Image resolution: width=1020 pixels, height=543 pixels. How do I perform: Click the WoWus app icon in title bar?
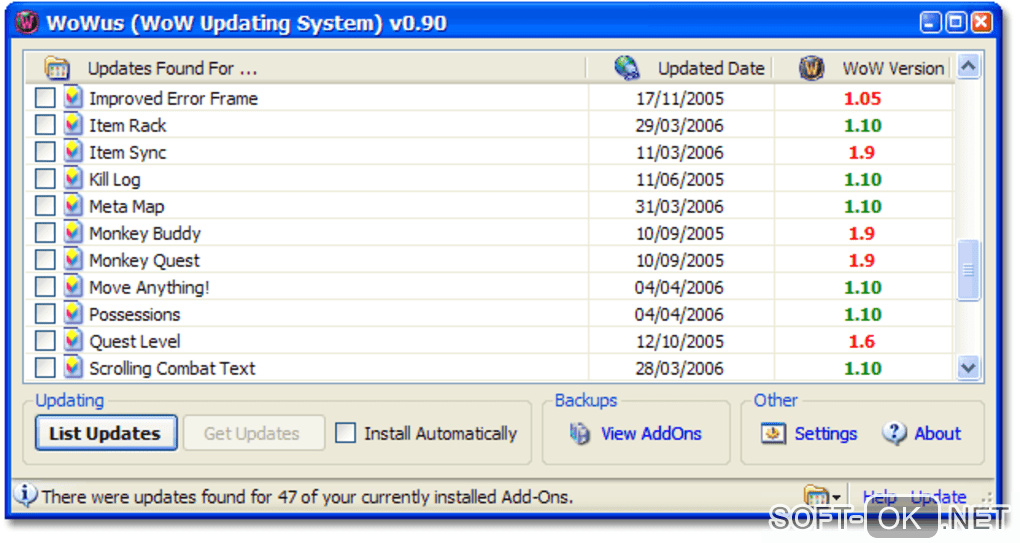click(x=27, y=22)
